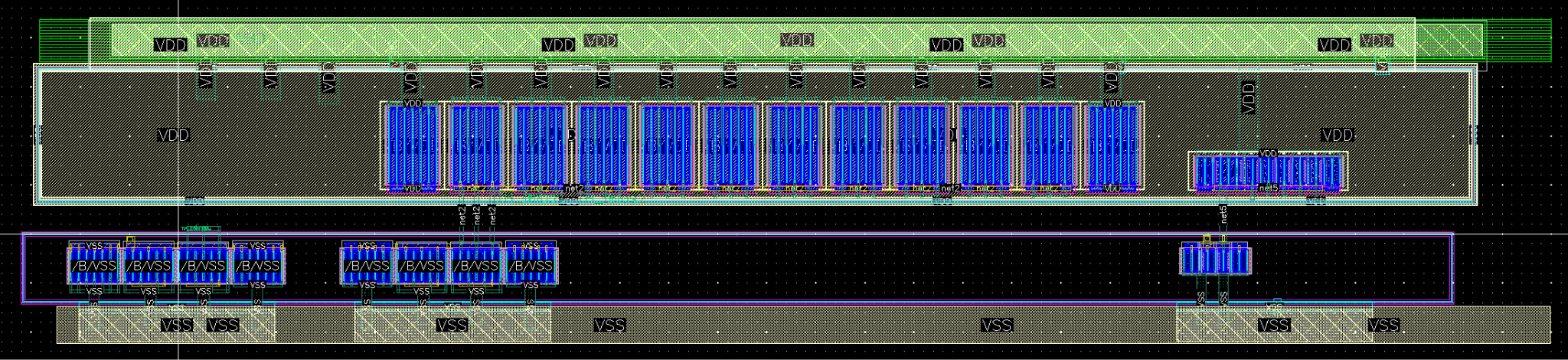Click the center VDD label on top rail
This screenshot has width=1568, height=360.
(797, 40)
